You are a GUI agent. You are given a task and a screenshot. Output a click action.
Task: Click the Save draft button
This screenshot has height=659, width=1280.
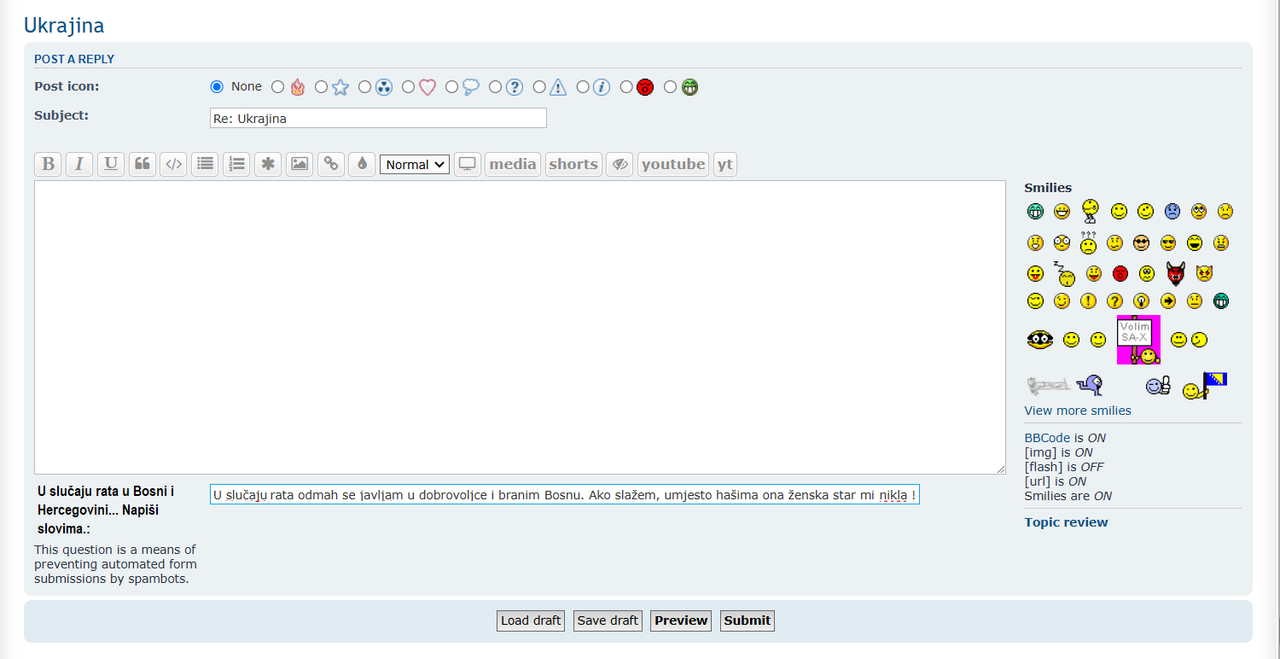[x=608, y=621]
